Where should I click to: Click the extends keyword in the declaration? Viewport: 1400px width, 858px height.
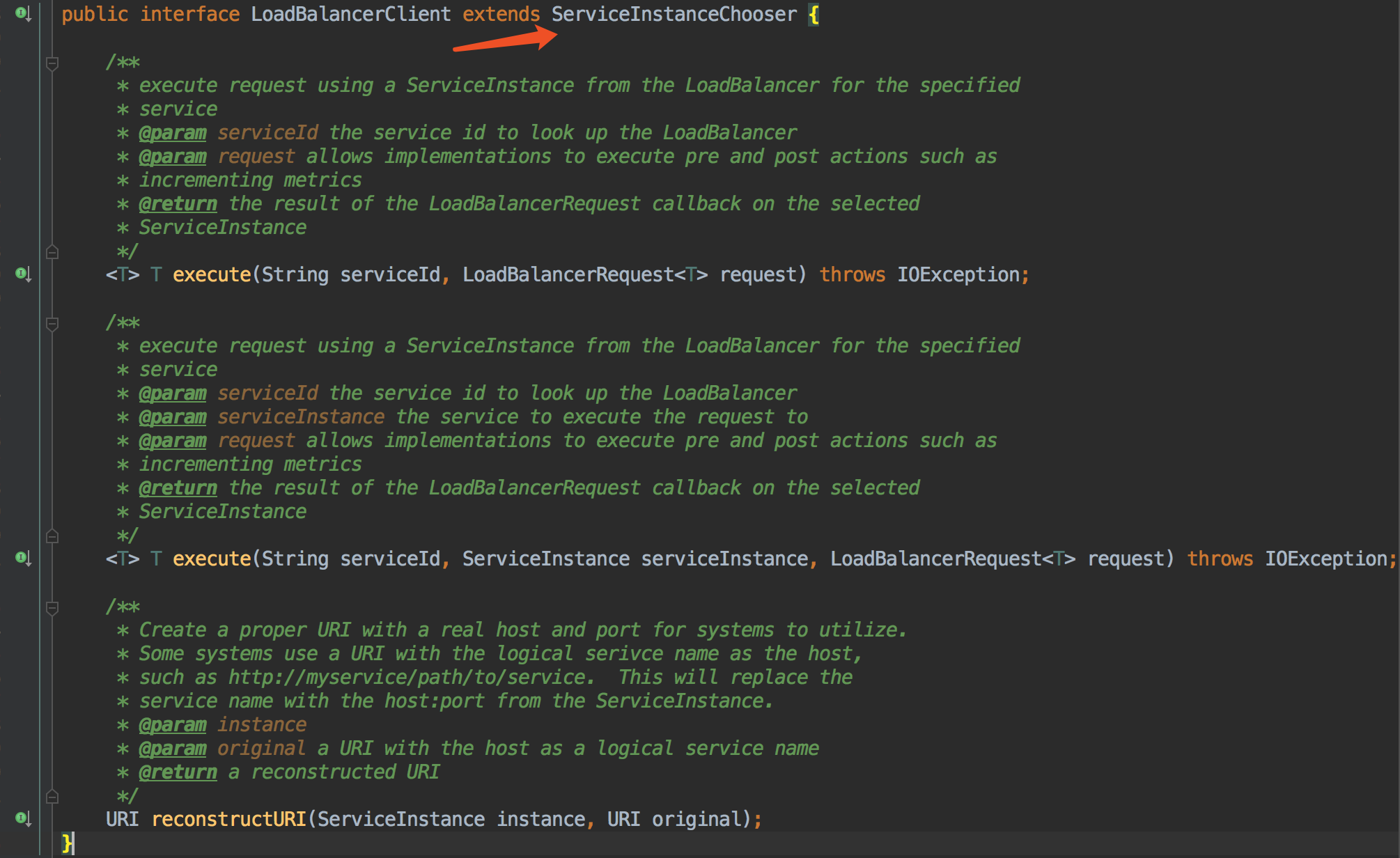pyautogui.click(x=501, y=14)
